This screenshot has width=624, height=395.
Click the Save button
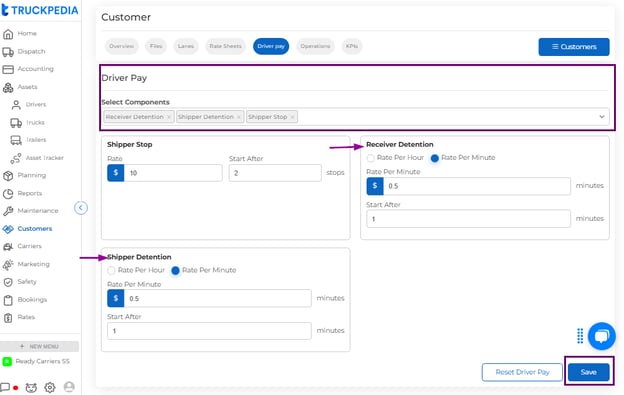588,372
